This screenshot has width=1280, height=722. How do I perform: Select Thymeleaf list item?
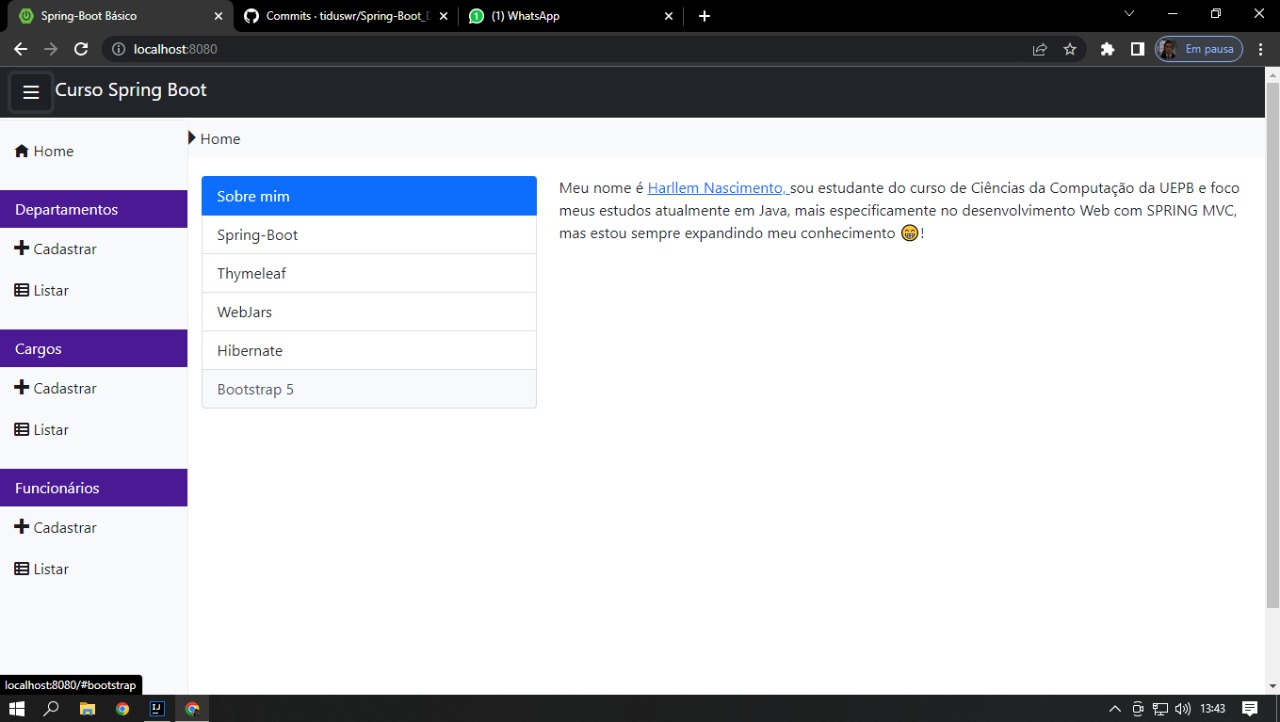tap(369, 273)
